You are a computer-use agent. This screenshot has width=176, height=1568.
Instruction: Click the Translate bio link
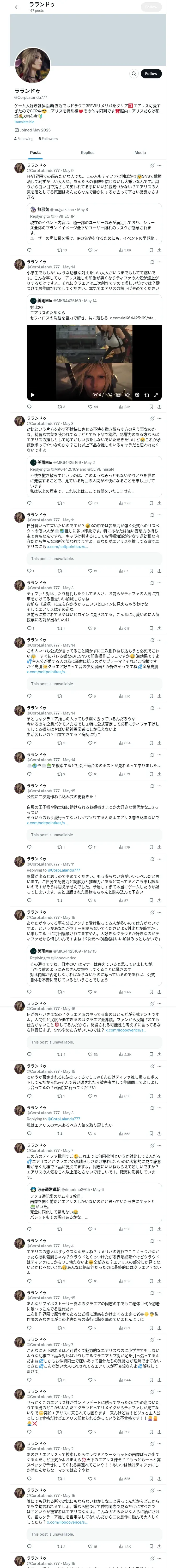tap(24, 122)
